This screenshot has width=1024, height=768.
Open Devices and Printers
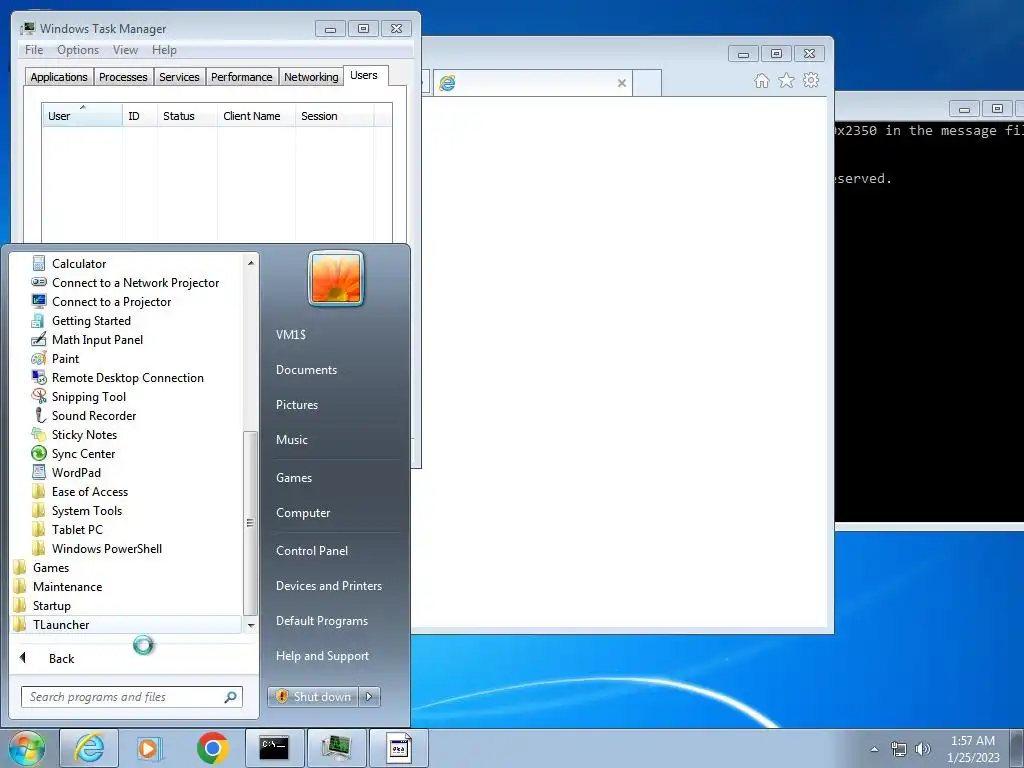[x=328, y=586]
